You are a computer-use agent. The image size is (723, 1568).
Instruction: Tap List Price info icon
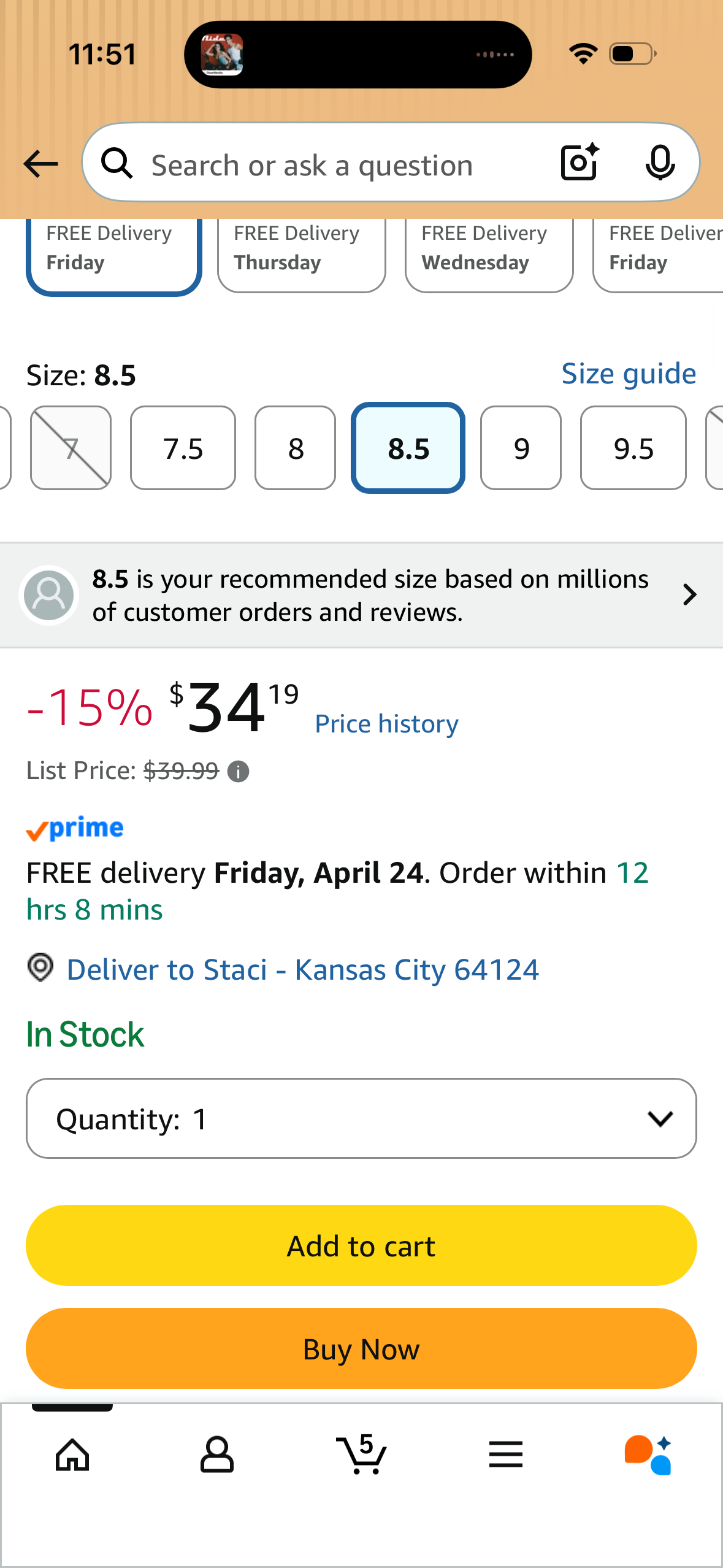pos(239,772)
